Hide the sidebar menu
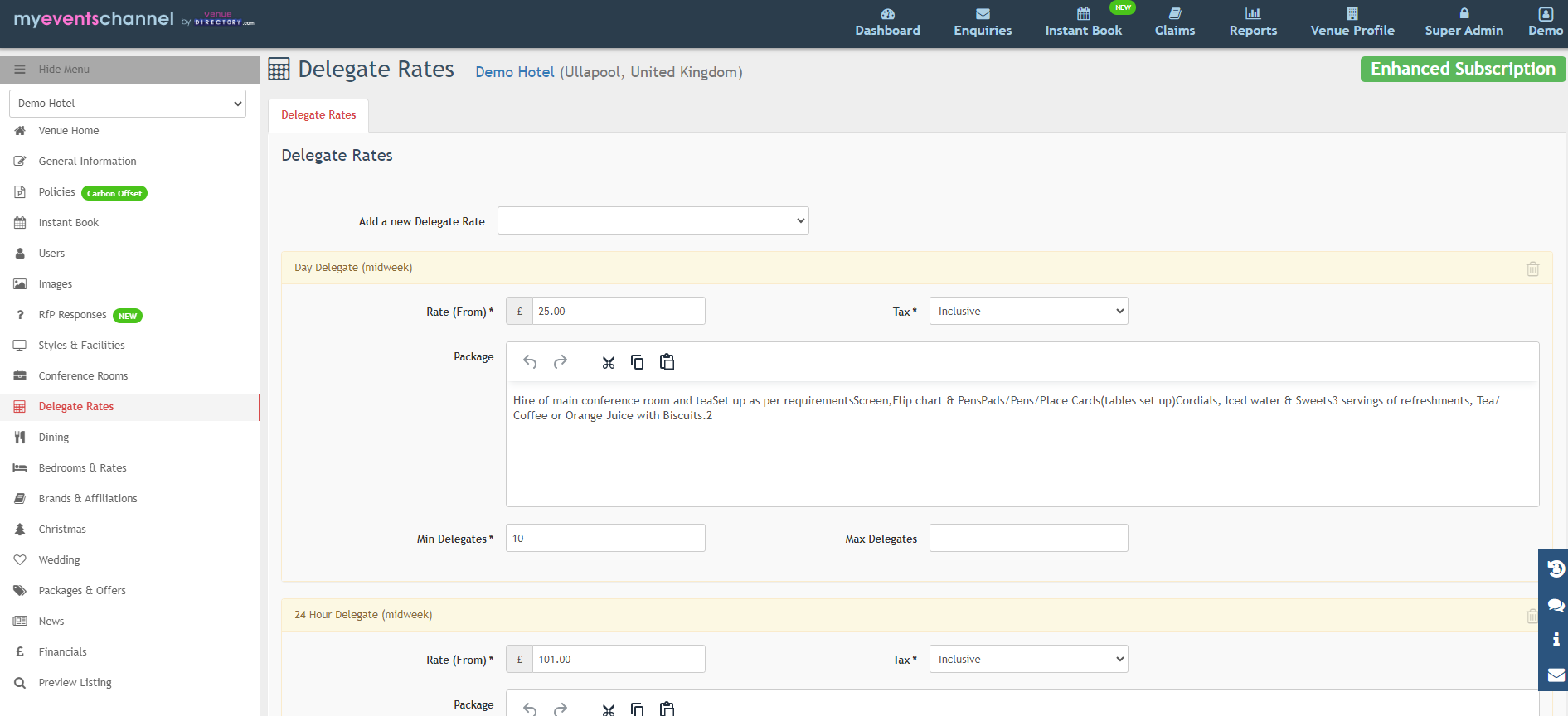The width and height of the screenshot is (1568, 716). pyautogui.click(x=129, y=70)
